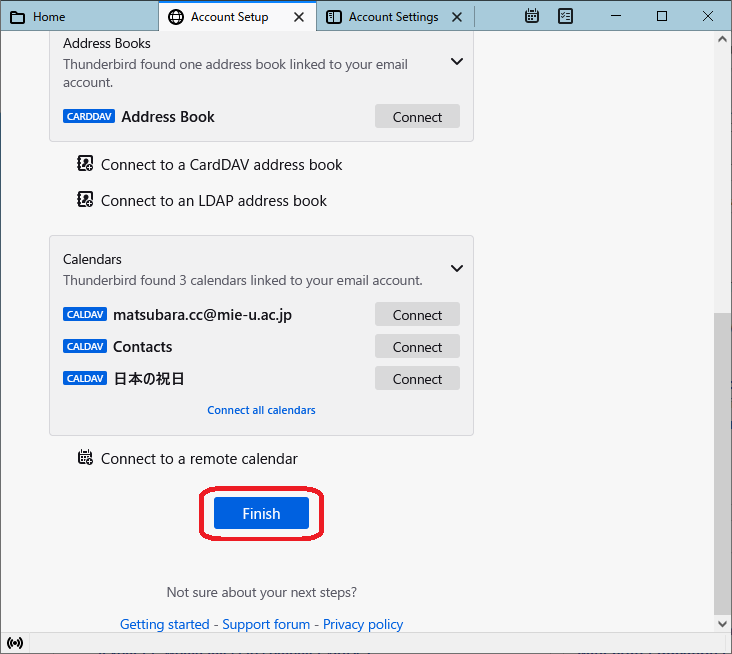
Task: Click the 'matsubara.cc@mie-u.ac.jp' calendar name
Action: tap(203, 315)
